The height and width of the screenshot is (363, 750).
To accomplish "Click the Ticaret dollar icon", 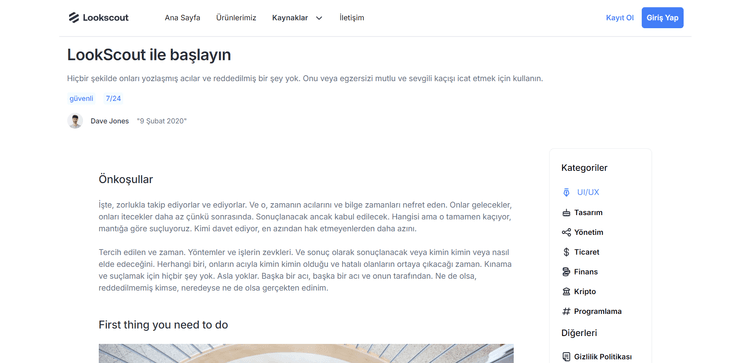I will 566,252.
